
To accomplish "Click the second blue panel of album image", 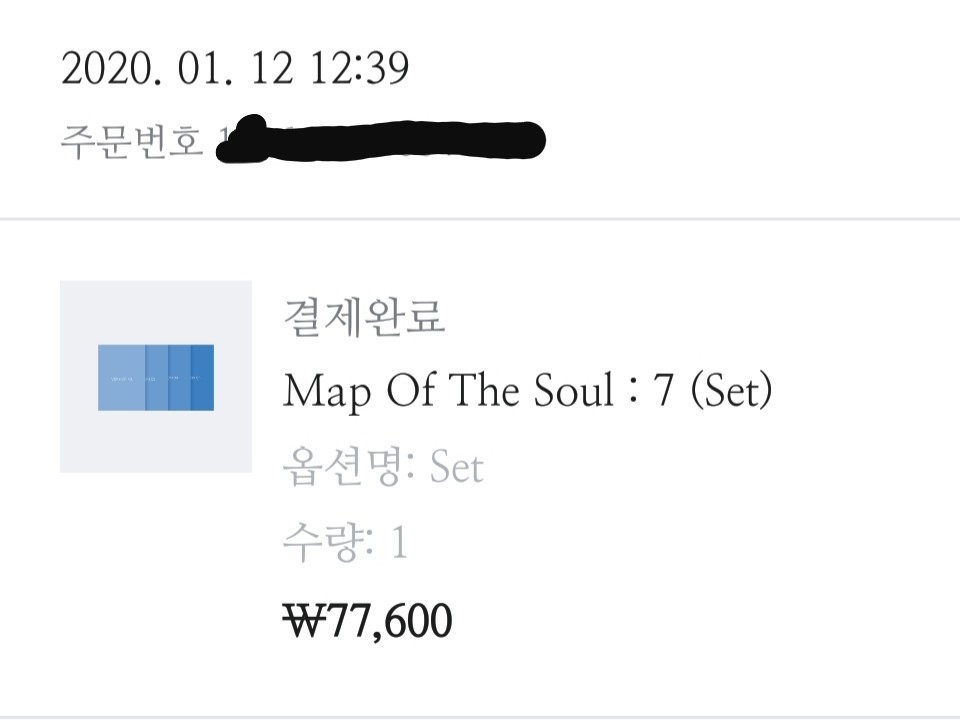I will click(x=157, y=377).
